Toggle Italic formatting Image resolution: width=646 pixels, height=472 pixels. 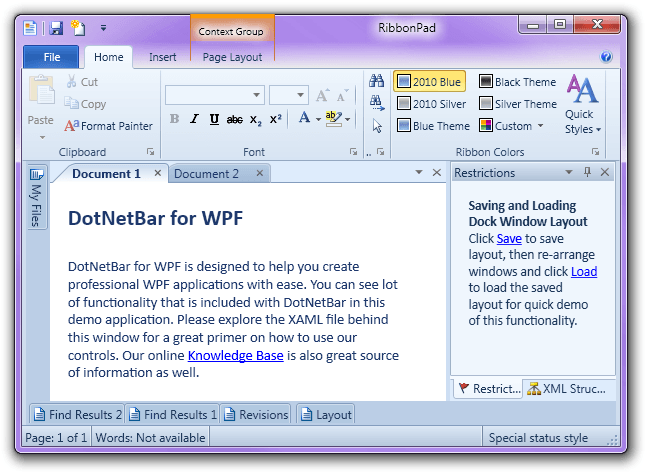194,119
